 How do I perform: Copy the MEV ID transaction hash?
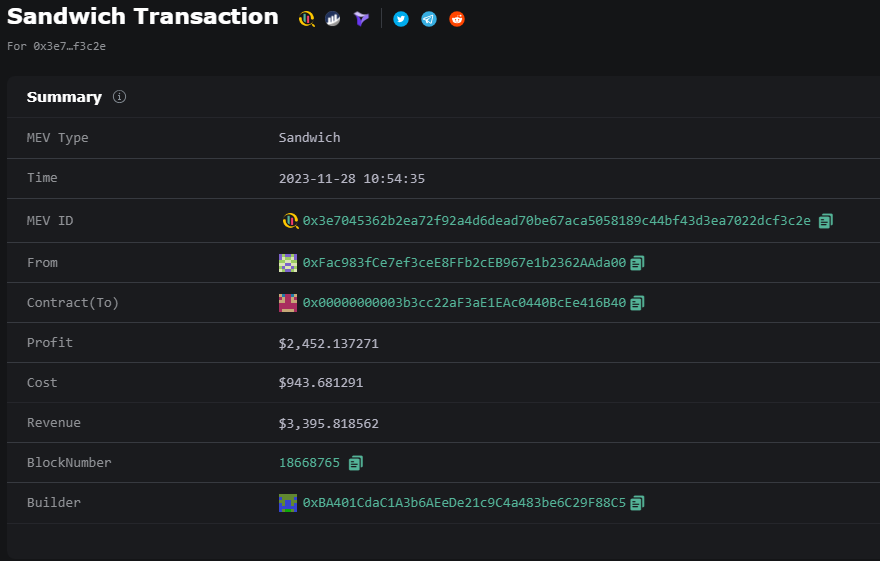pos(826,221)
